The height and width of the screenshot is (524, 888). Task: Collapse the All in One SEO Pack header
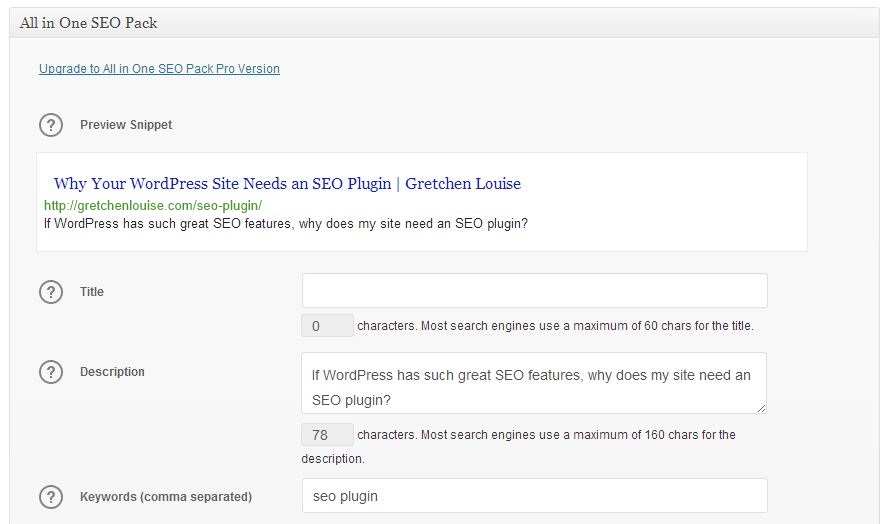click(x=444, y=23)
